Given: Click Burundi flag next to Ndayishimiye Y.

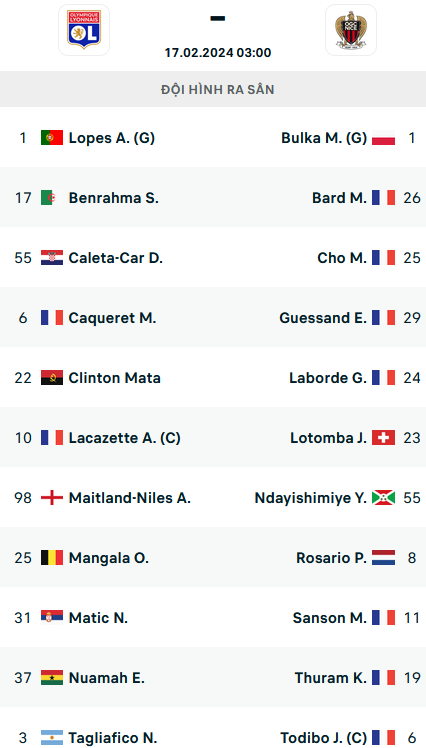Looking at the screenshot, I should point(384,498).
